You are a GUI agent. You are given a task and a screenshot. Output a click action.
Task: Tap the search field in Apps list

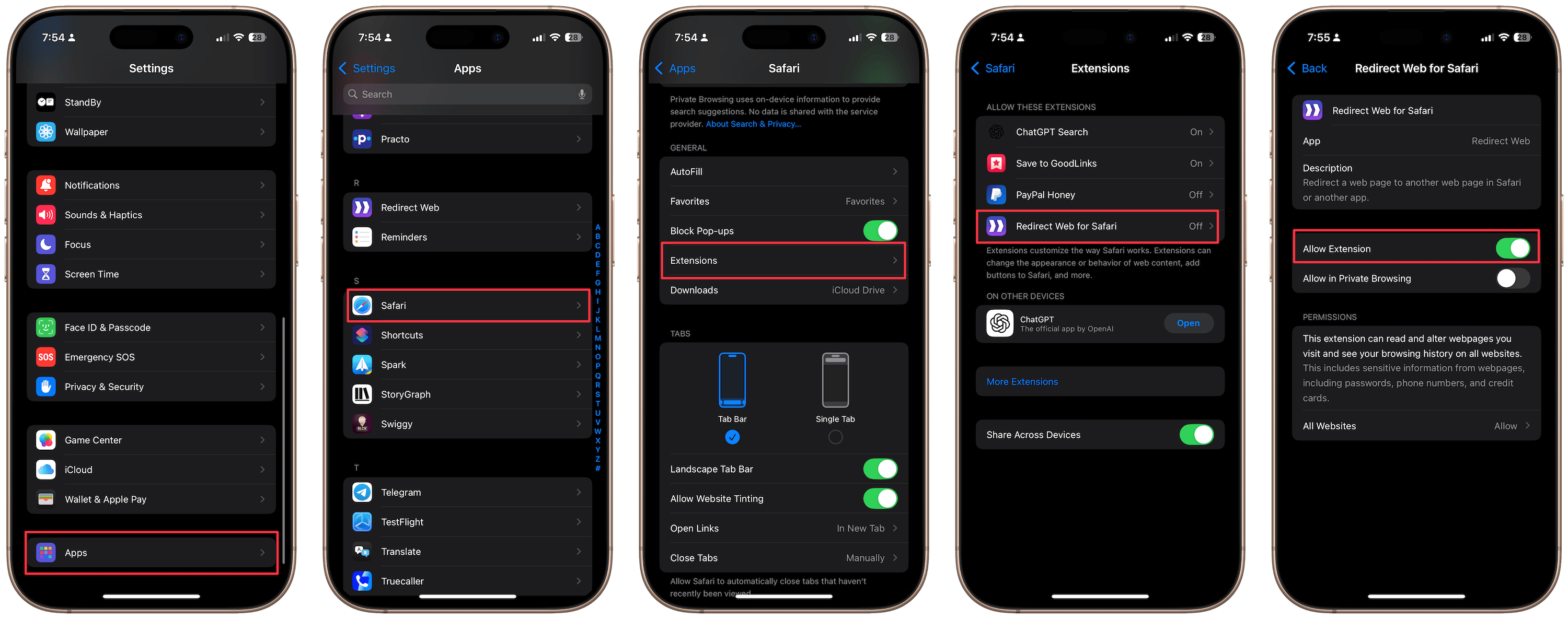(467, 93)
